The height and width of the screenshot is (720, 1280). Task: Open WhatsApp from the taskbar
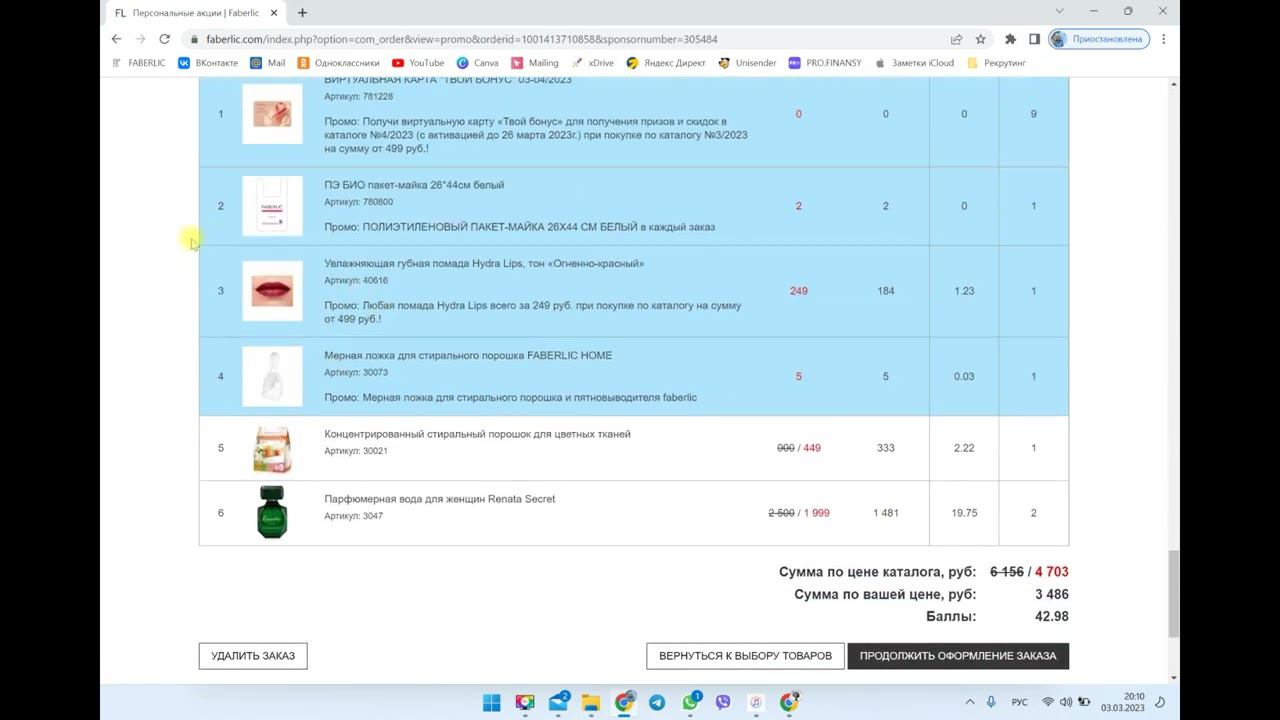pos(690,702)
